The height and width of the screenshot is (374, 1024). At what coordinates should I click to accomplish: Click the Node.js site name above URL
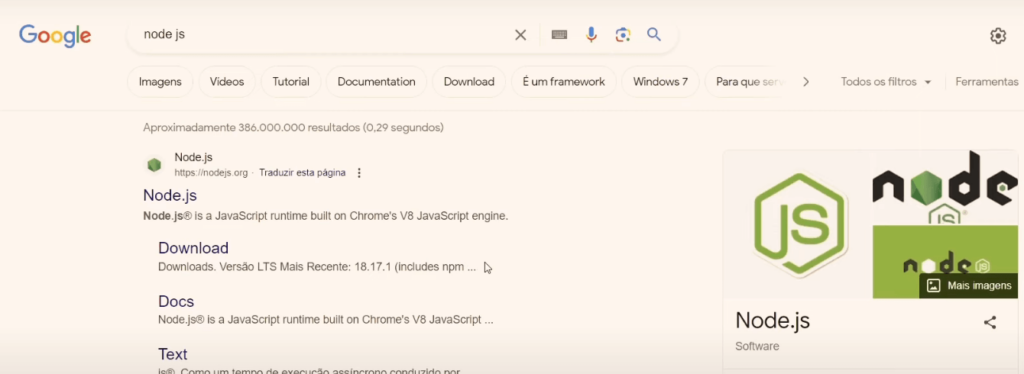click(193, 157)
